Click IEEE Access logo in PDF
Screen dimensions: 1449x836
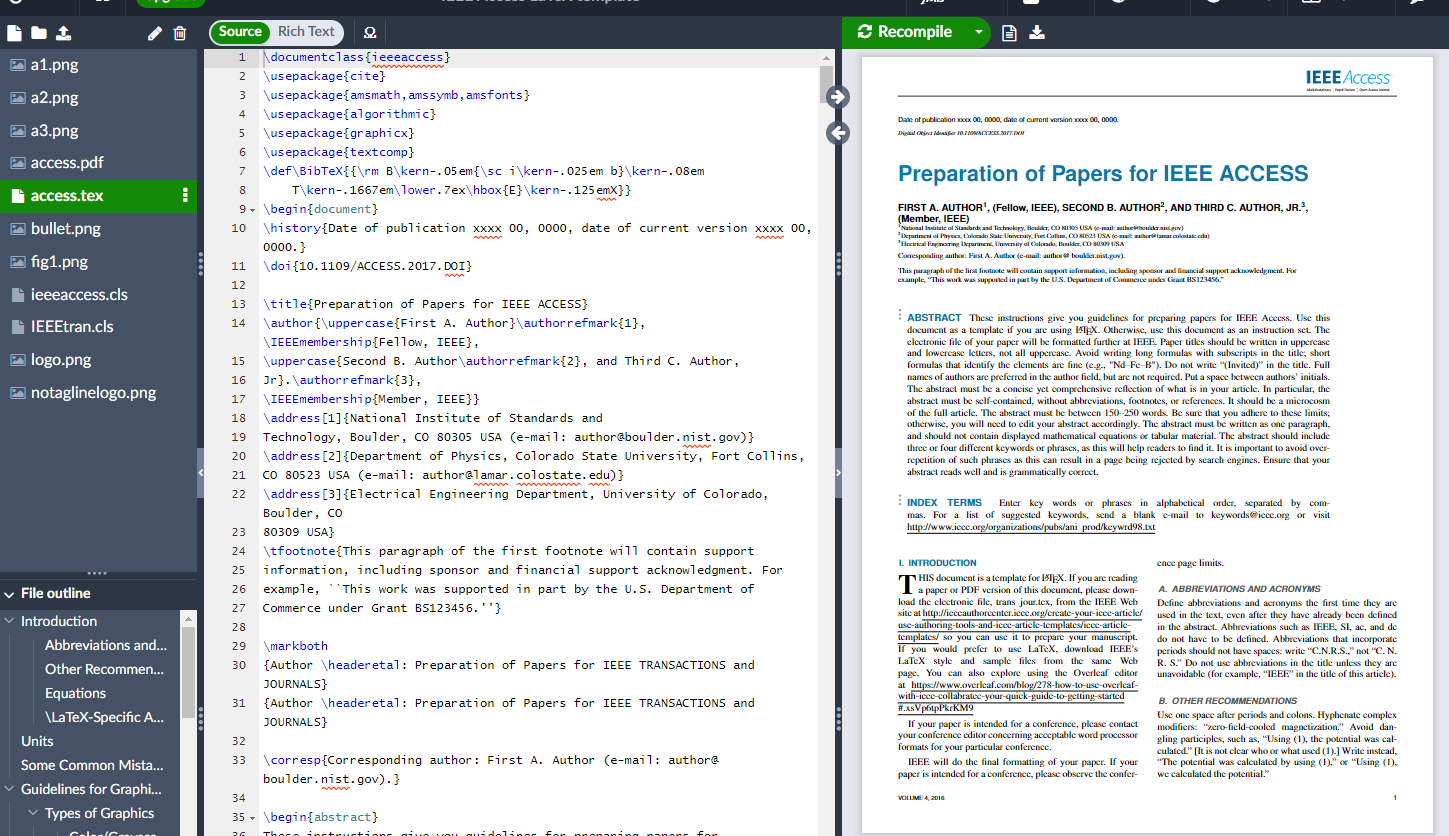(x=1348, y=79)
